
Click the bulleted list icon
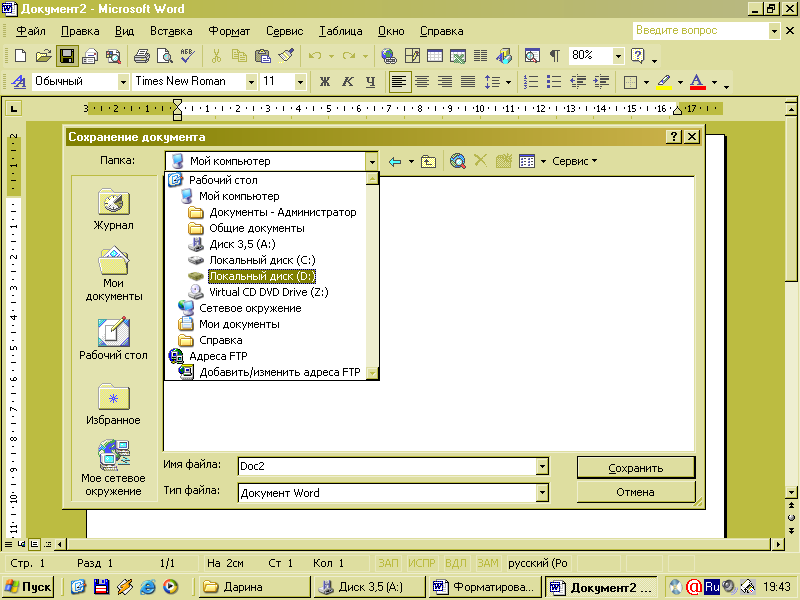tap(554, 82)
